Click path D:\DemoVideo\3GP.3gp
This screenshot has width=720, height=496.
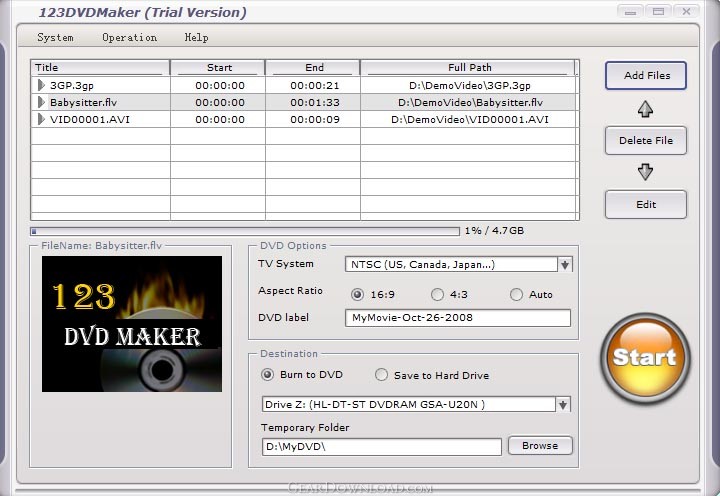pos(470,85)
